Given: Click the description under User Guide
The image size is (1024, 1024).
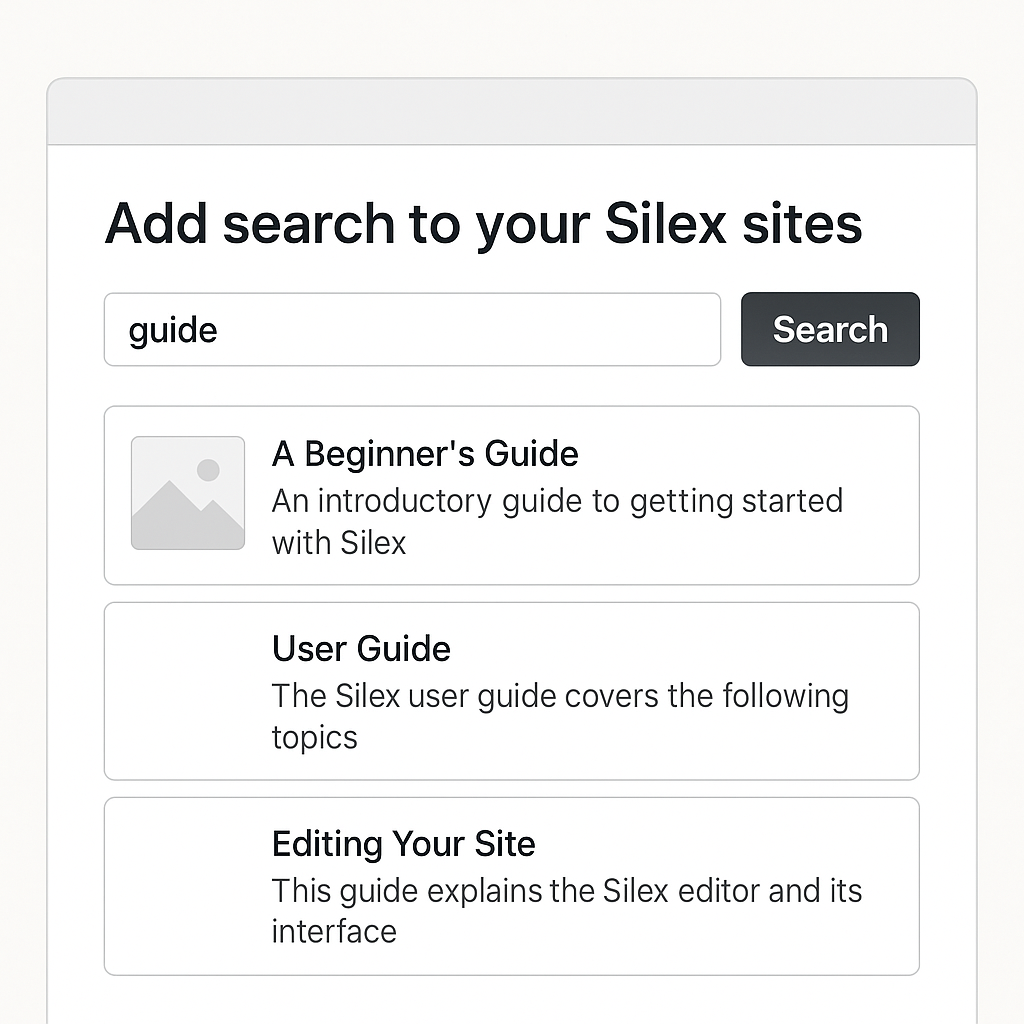Looking at the screenshot, I should [559, 716].
